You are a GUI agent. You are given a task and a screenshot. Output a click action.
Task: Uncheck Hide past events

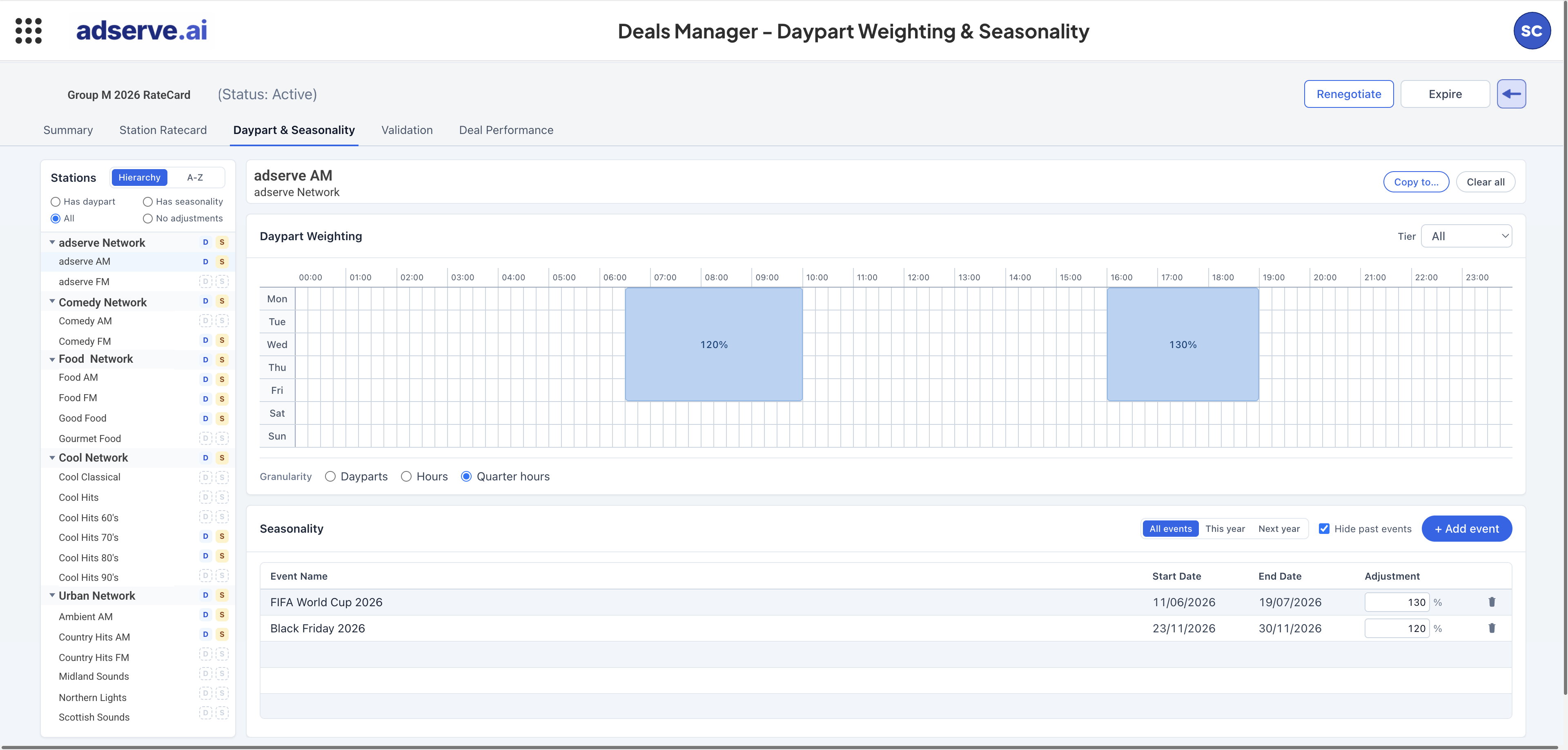click(1324, 529)
